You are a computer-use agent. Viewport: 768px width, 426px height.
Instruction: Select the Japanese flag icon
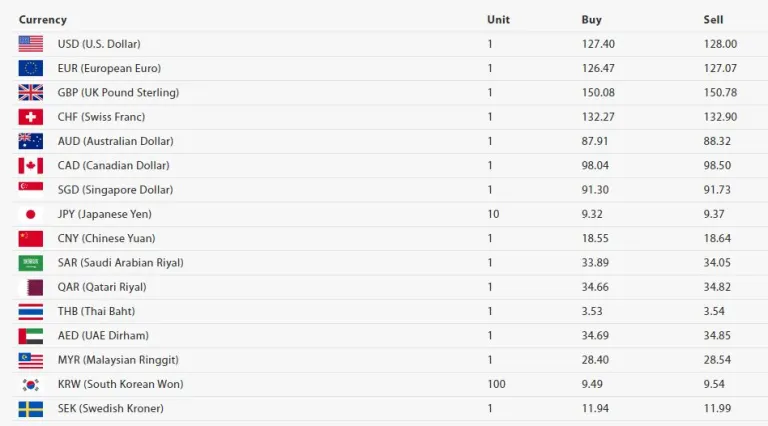tap(31, 214)
